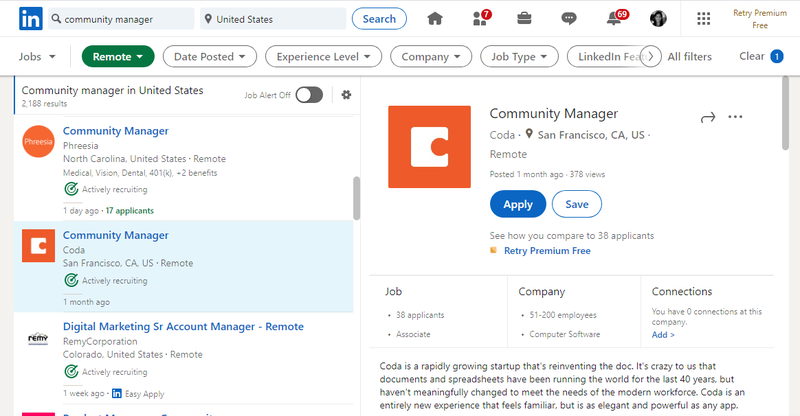Click the job list scrollbar
The height and width of the screenshot is (416, 800).
(356, 198)
